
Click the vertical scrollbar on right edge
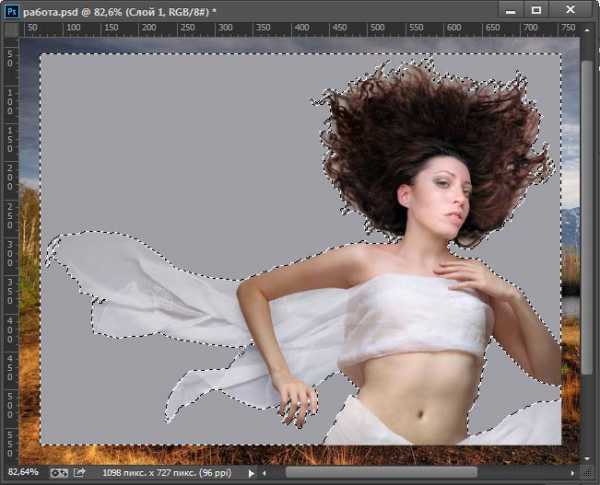[x=587, y=250]
